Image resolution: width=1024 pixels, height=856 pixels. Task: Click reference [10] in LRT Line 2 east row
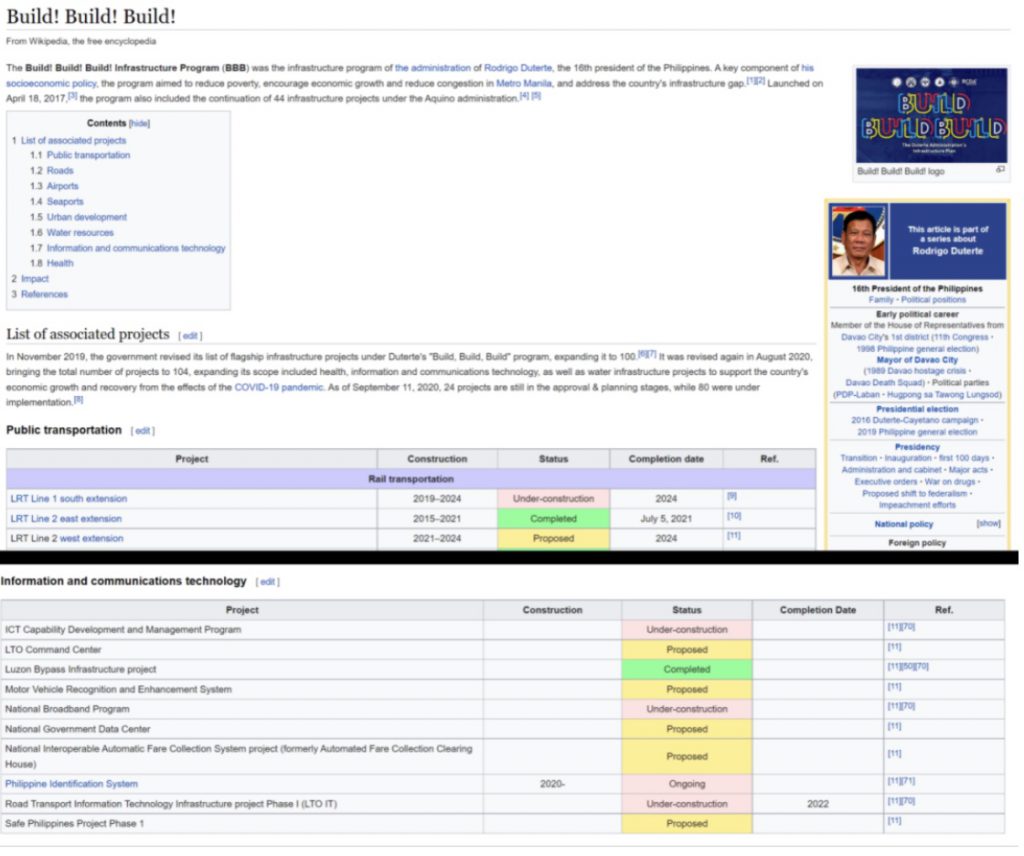[733, 516]
